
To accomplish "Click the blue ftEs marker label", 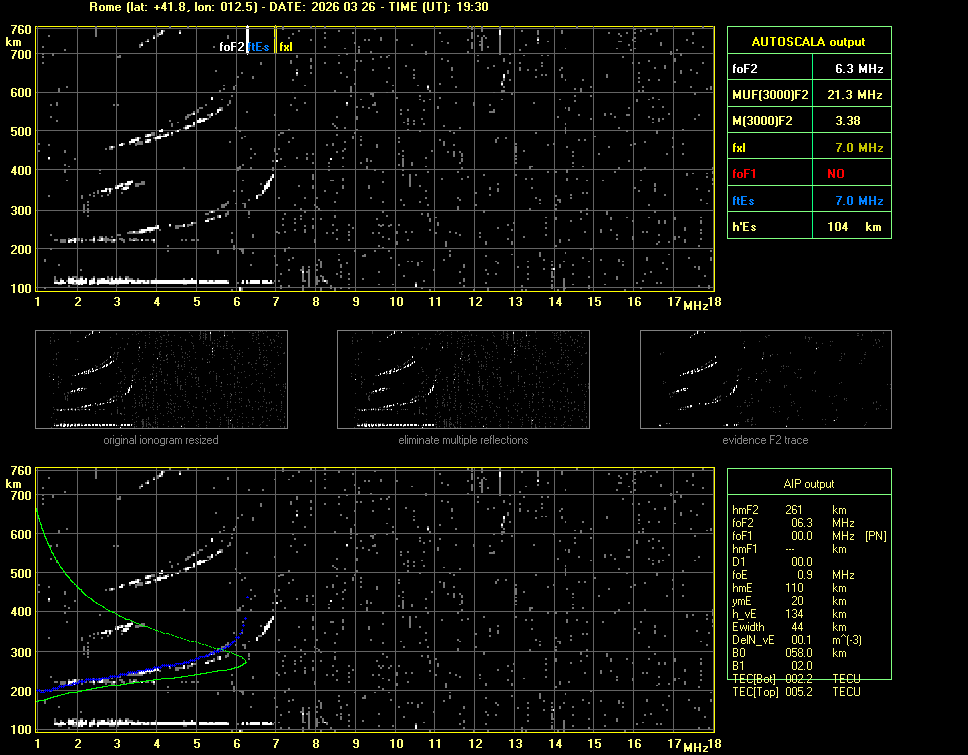I will [259, 46].
